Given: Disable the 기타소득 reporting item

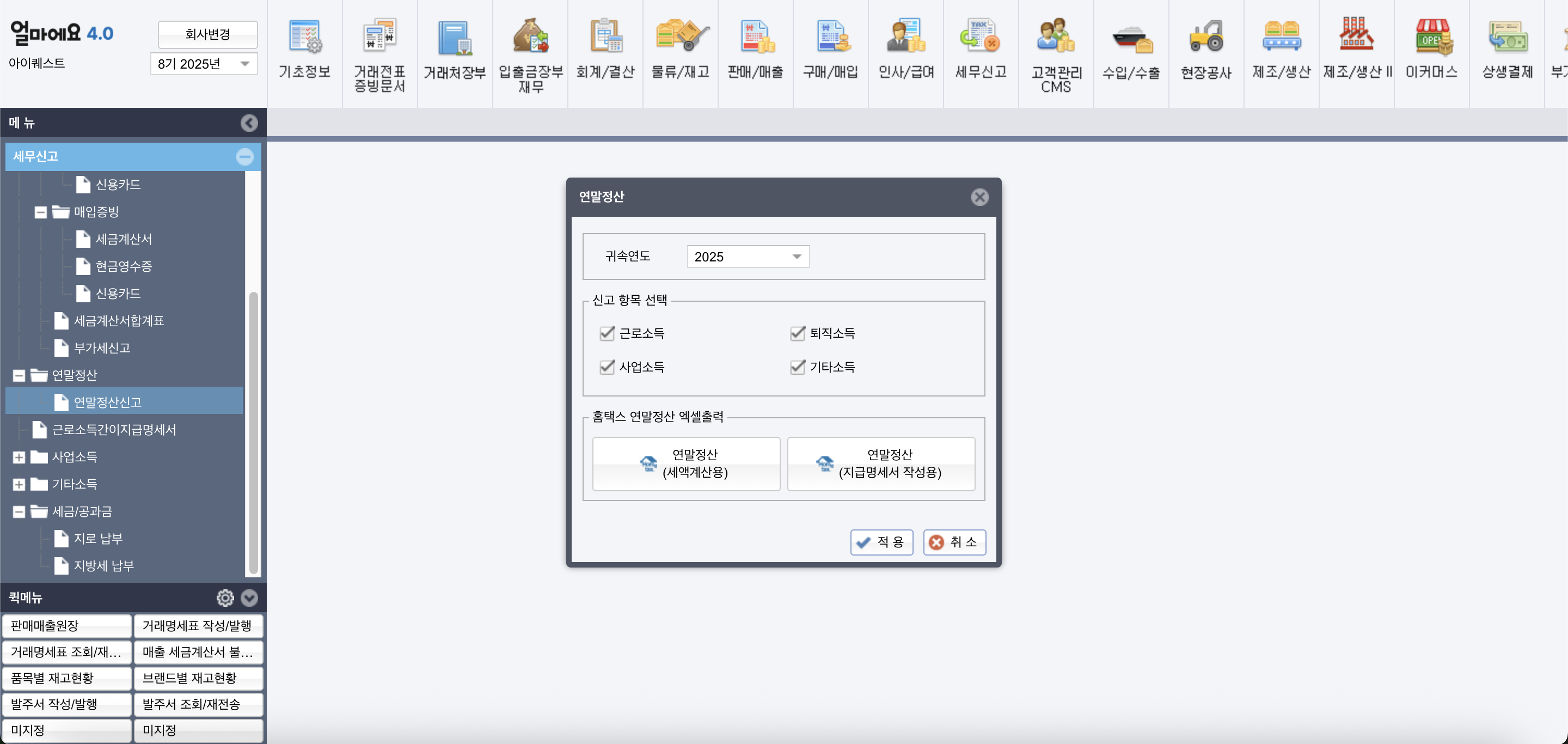Looking at the screenshot, I should pos(798,367).
